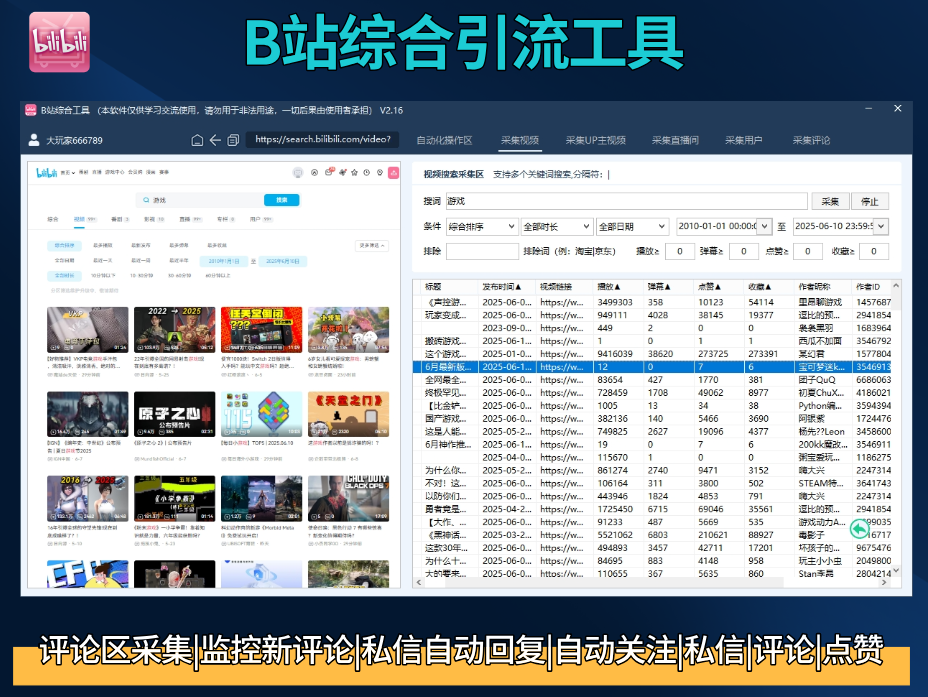Expand the 2010-01-01 start date picker
Image resolution: width=928 pixels, height=697 pixels.
(762, 226)
